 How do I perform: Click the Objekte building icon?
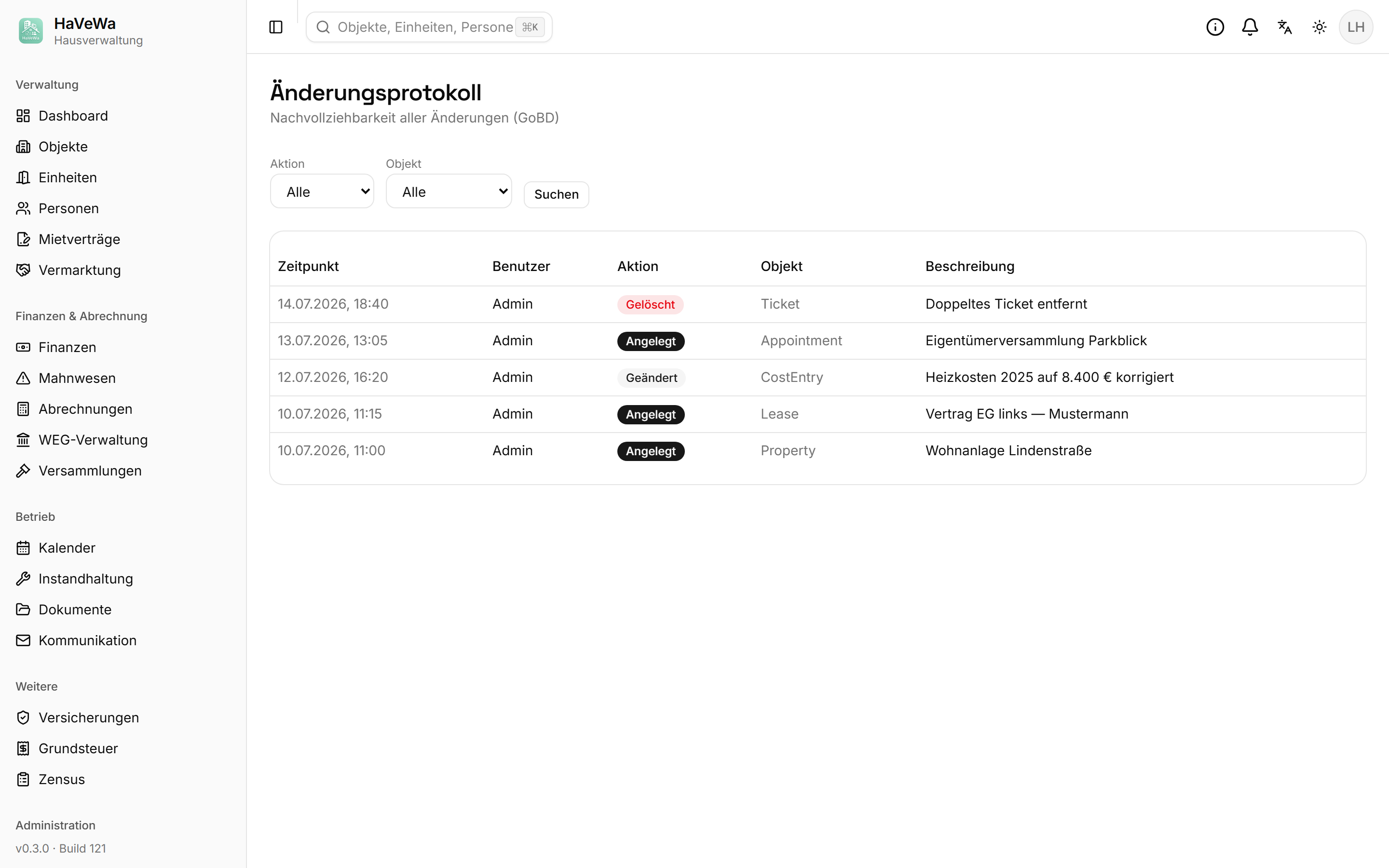(23, 147)
